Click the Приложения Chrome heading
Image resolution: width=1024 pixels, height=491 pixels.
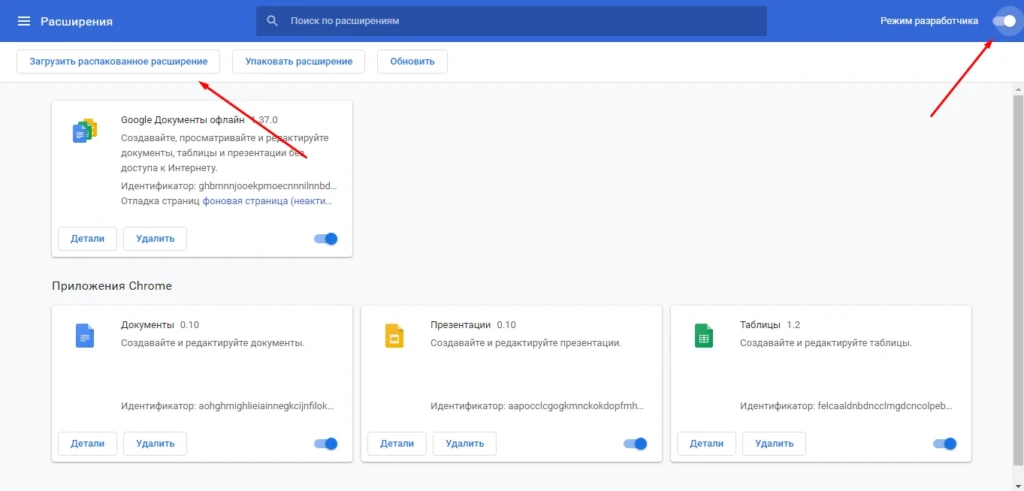point(112,286)
